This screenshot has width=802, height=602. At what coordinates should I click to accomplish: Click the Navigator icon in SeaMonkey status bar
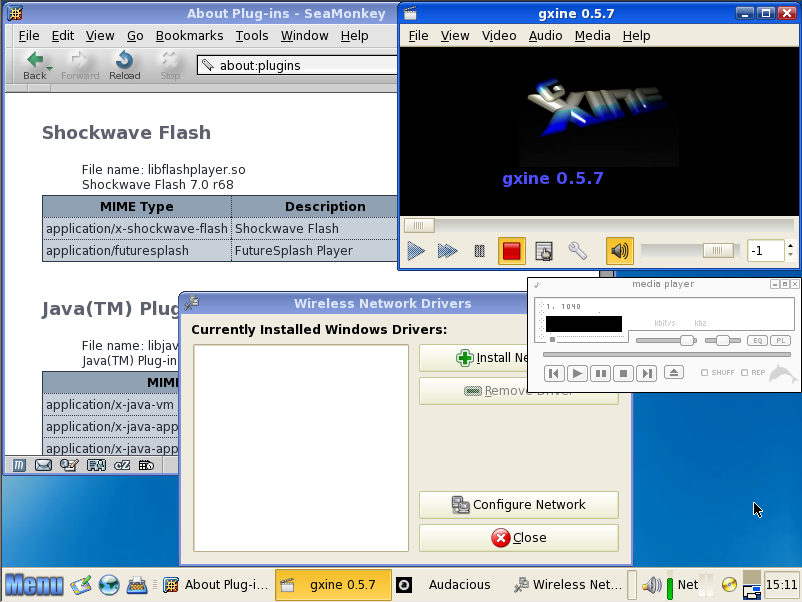[x=19, y=465]
